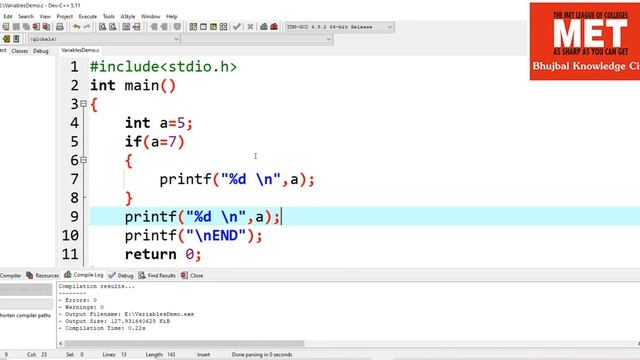
Task: Click the compile log scroll-left arrow
Action: tap(60, 344)
